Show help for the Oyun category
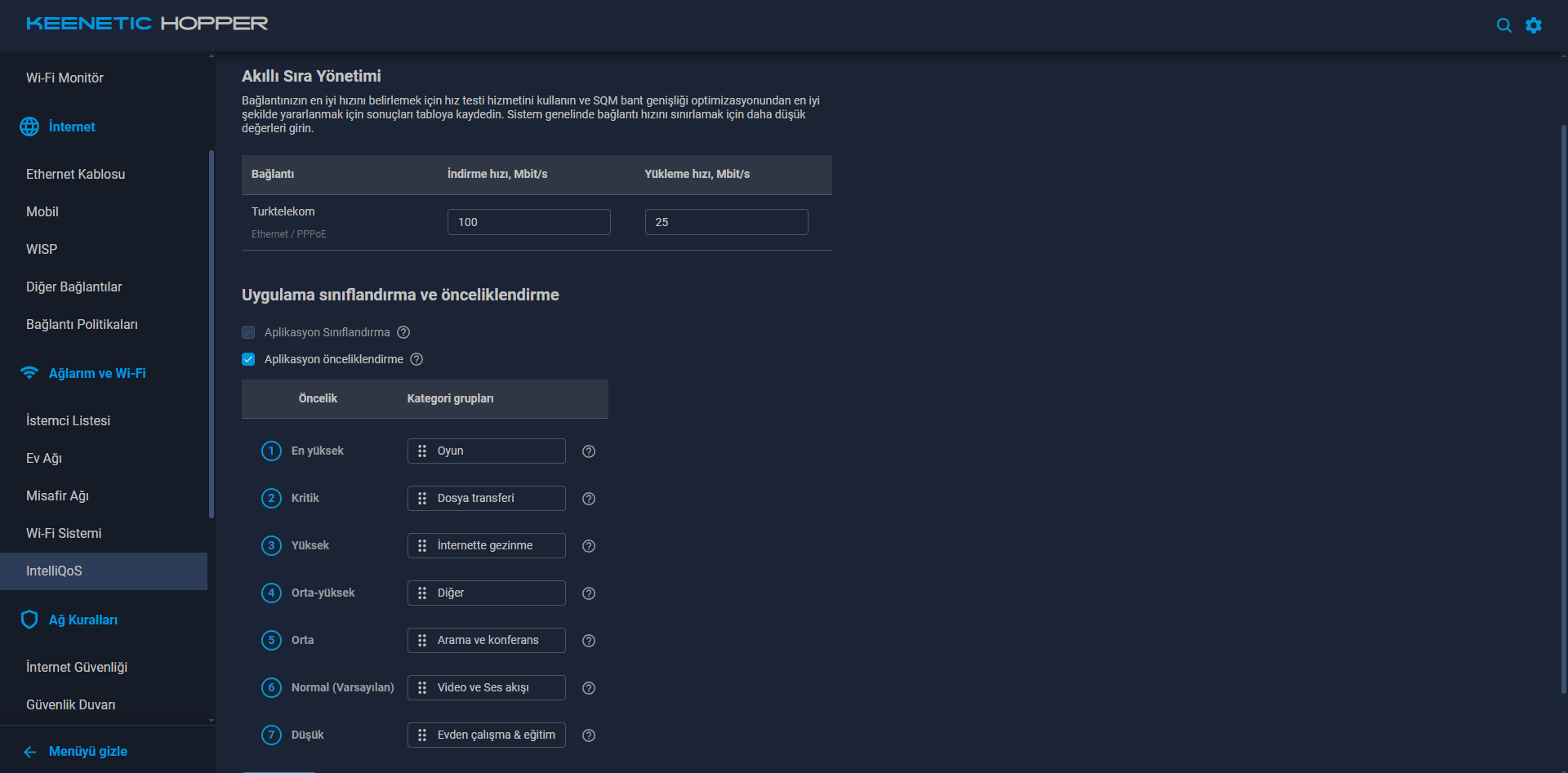1568x773 pixels. click(589, 451)
